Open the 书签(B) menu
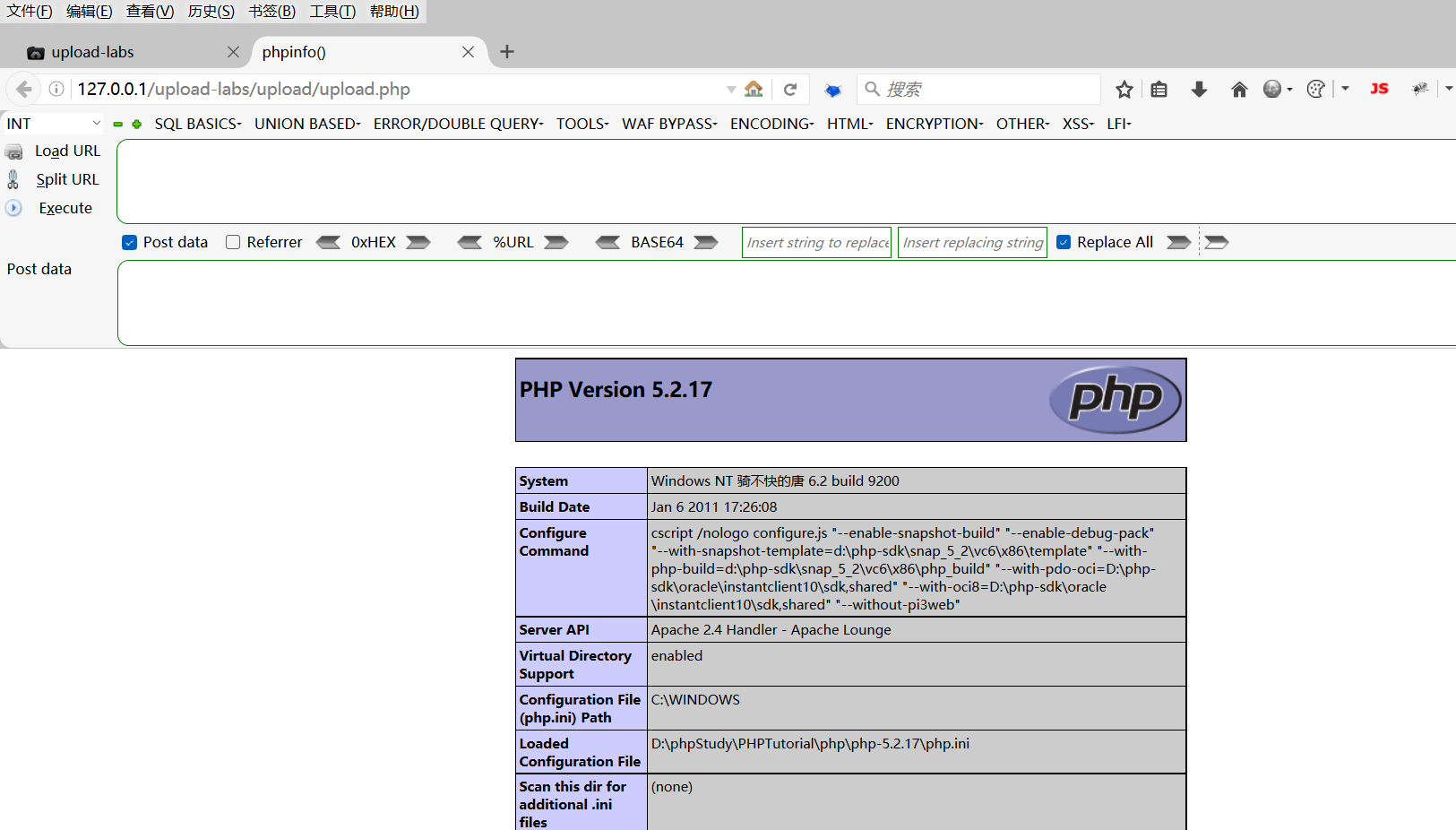 click(272, 11)
